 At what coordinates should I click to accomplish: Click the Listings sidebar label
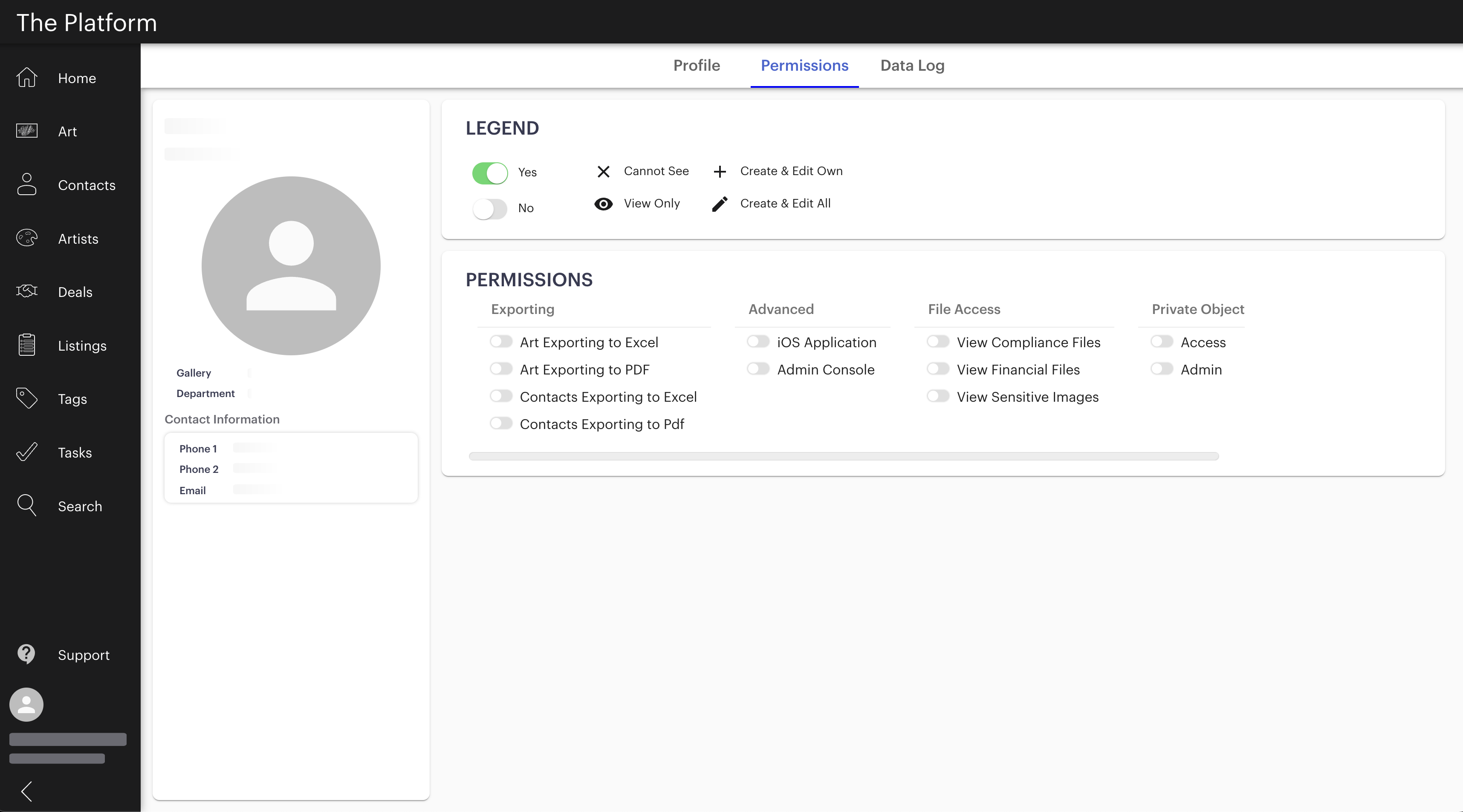[82, 346]
